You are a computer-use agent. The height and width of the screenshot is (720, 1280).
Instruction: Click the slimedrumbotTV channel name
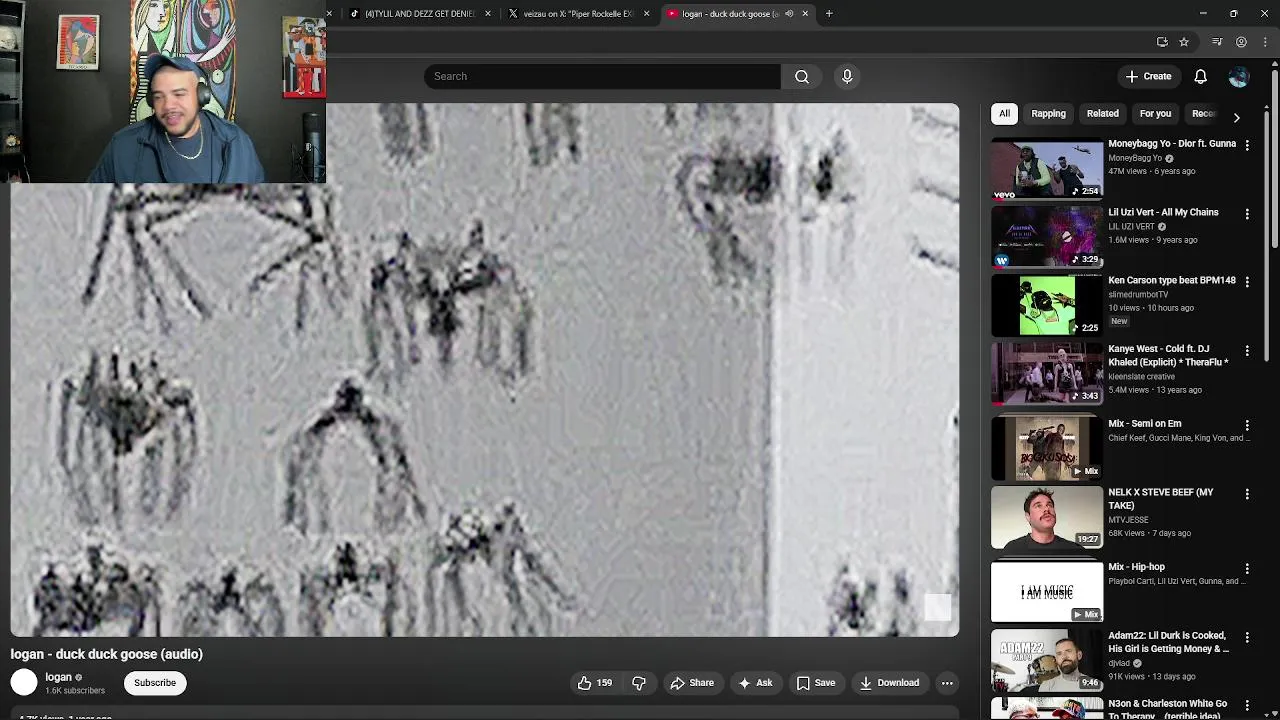click(1138, 295)
